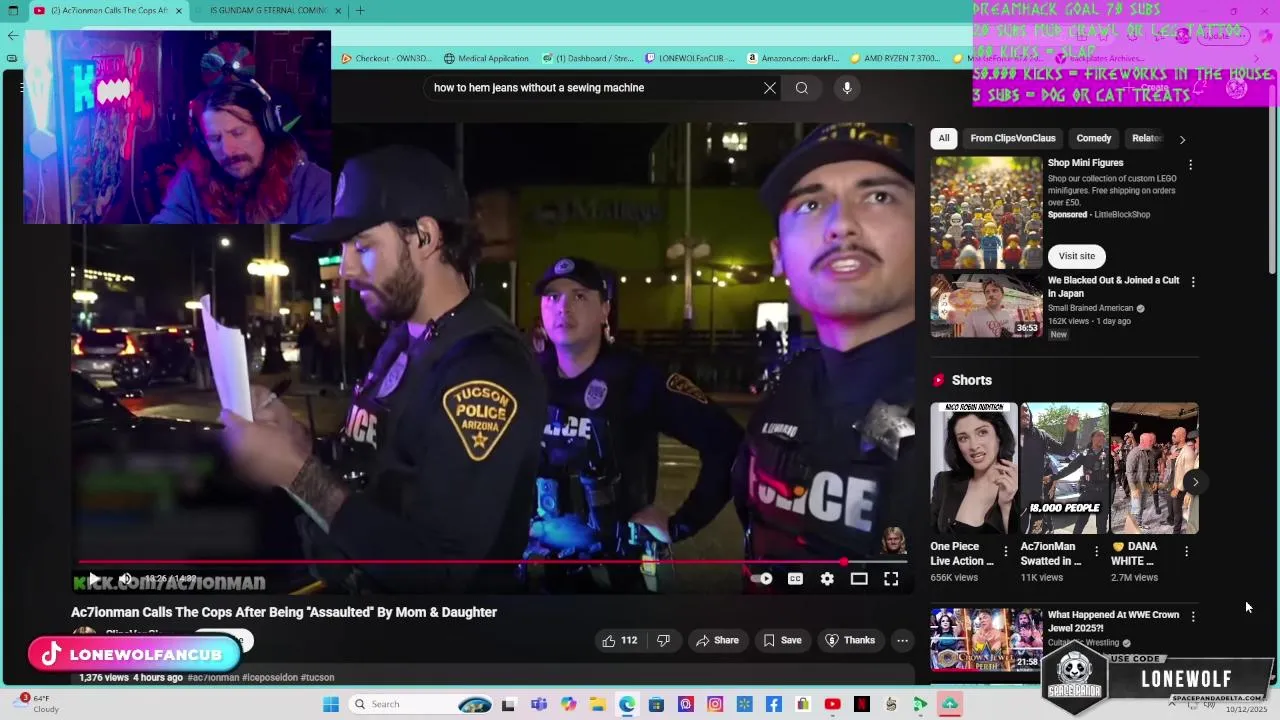Close the Ac7ionman Calls The Cops tab
The height and width of the screenshot is (720, 1280).
click(x=179, y=11)
